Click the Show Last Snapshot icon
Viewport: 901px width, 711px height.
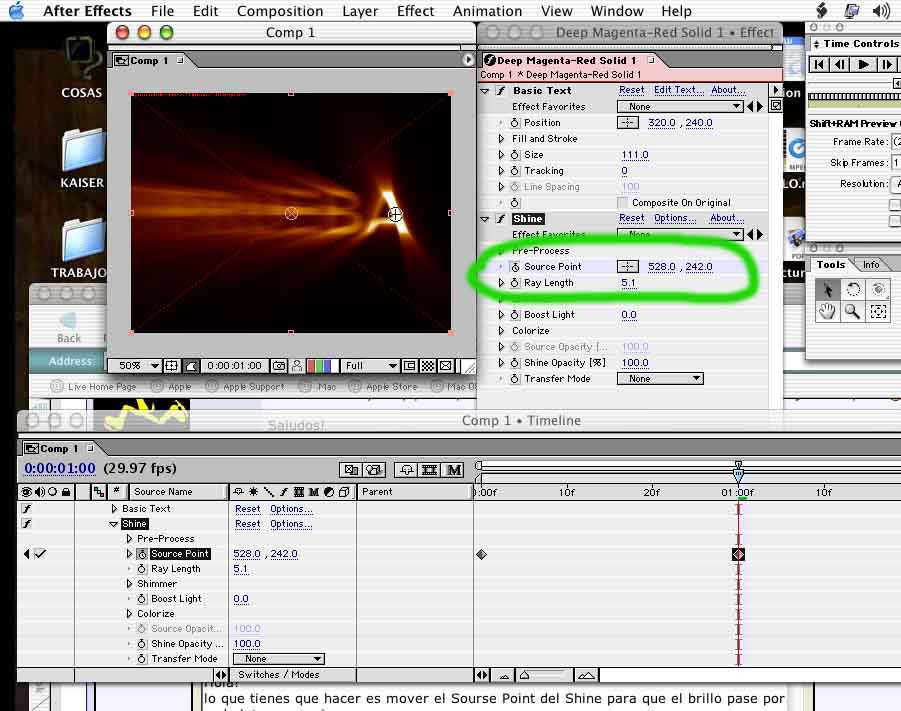click(x=297, y=366)
